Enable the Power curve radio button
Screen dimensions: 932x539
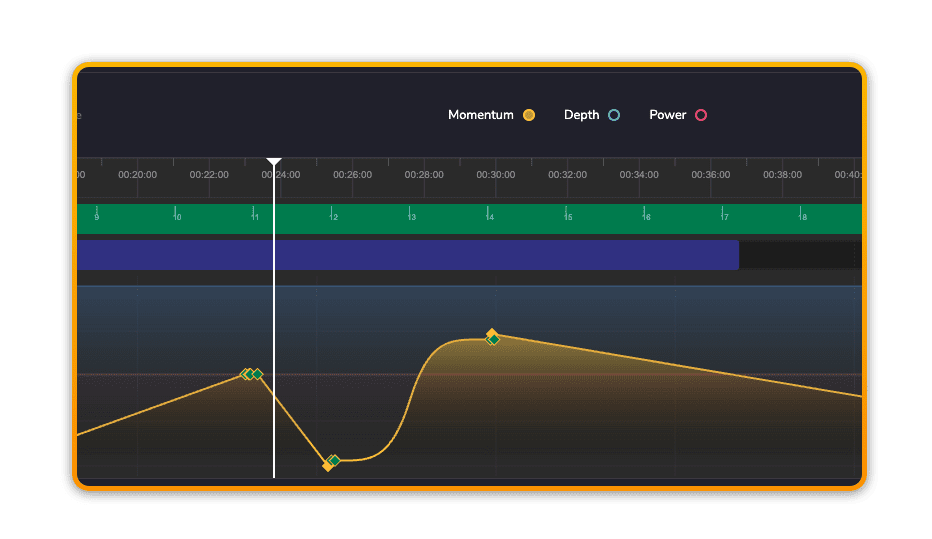701,115
